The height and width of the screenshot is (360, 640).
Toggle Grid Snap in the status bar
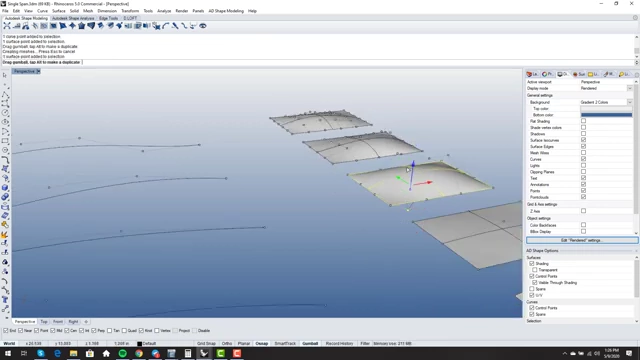pyautogui.click(x=206, y=344)
